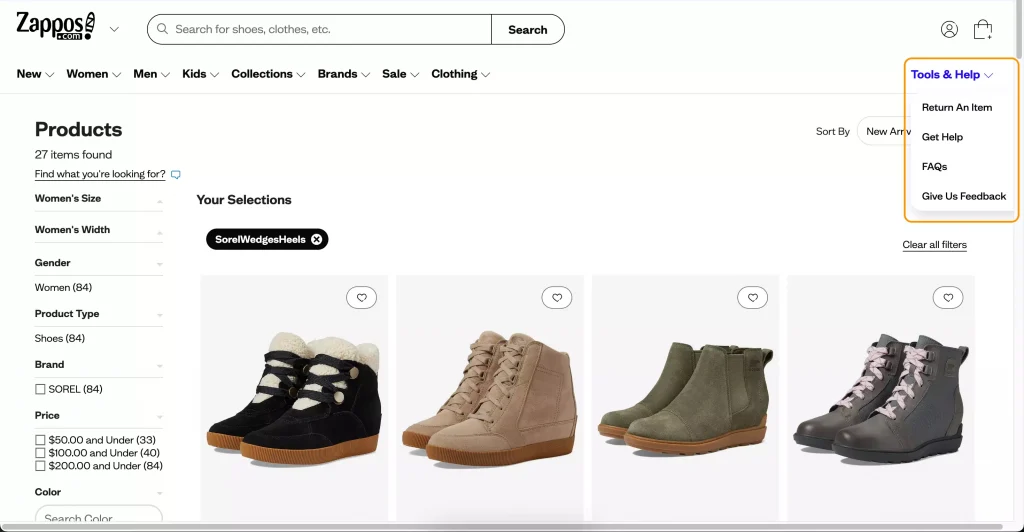
Task: Open the Collections navigation menu
Action: click(268, 74)
